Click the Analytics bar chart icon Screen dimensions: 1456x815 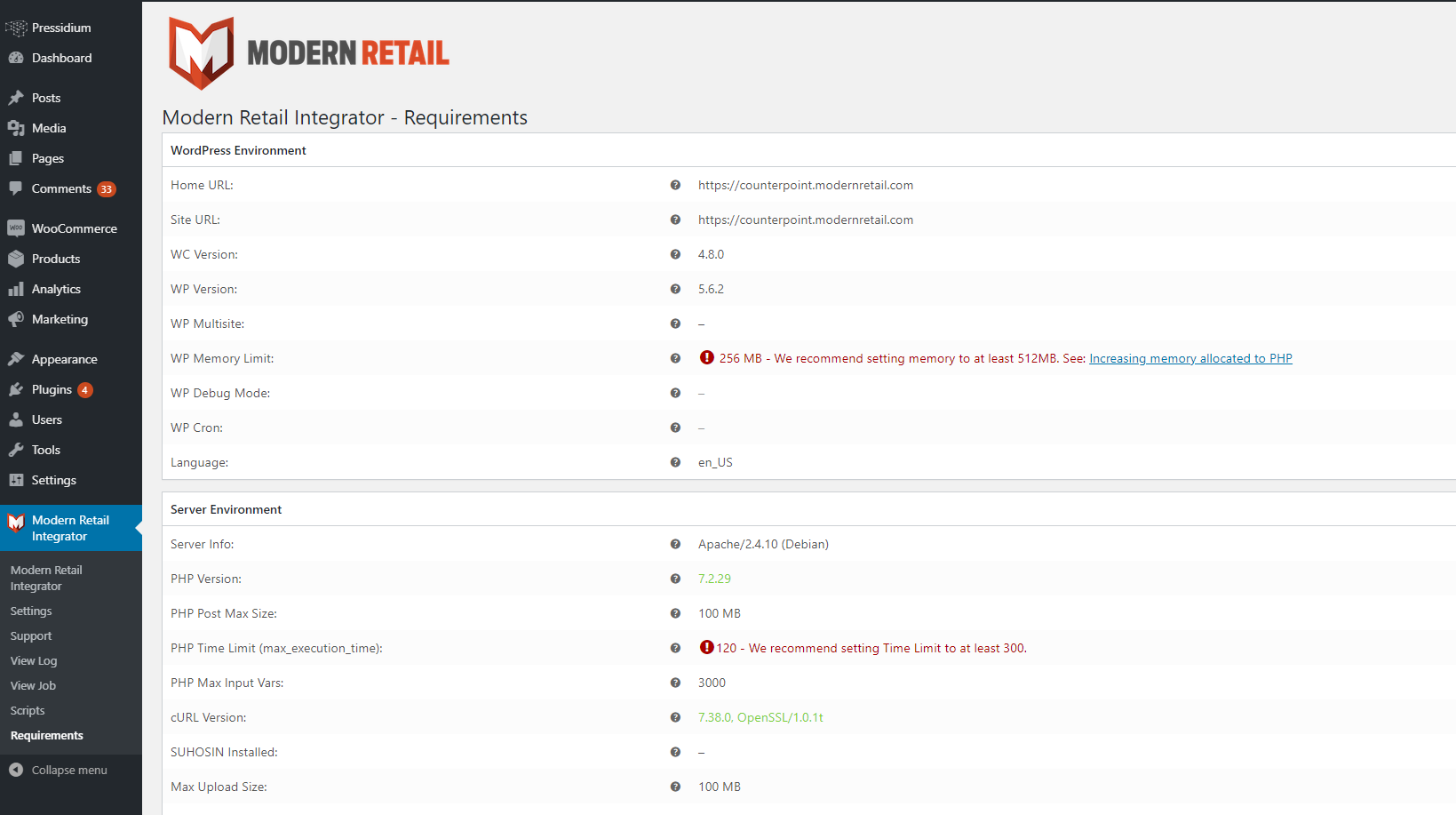click(16, 289)
